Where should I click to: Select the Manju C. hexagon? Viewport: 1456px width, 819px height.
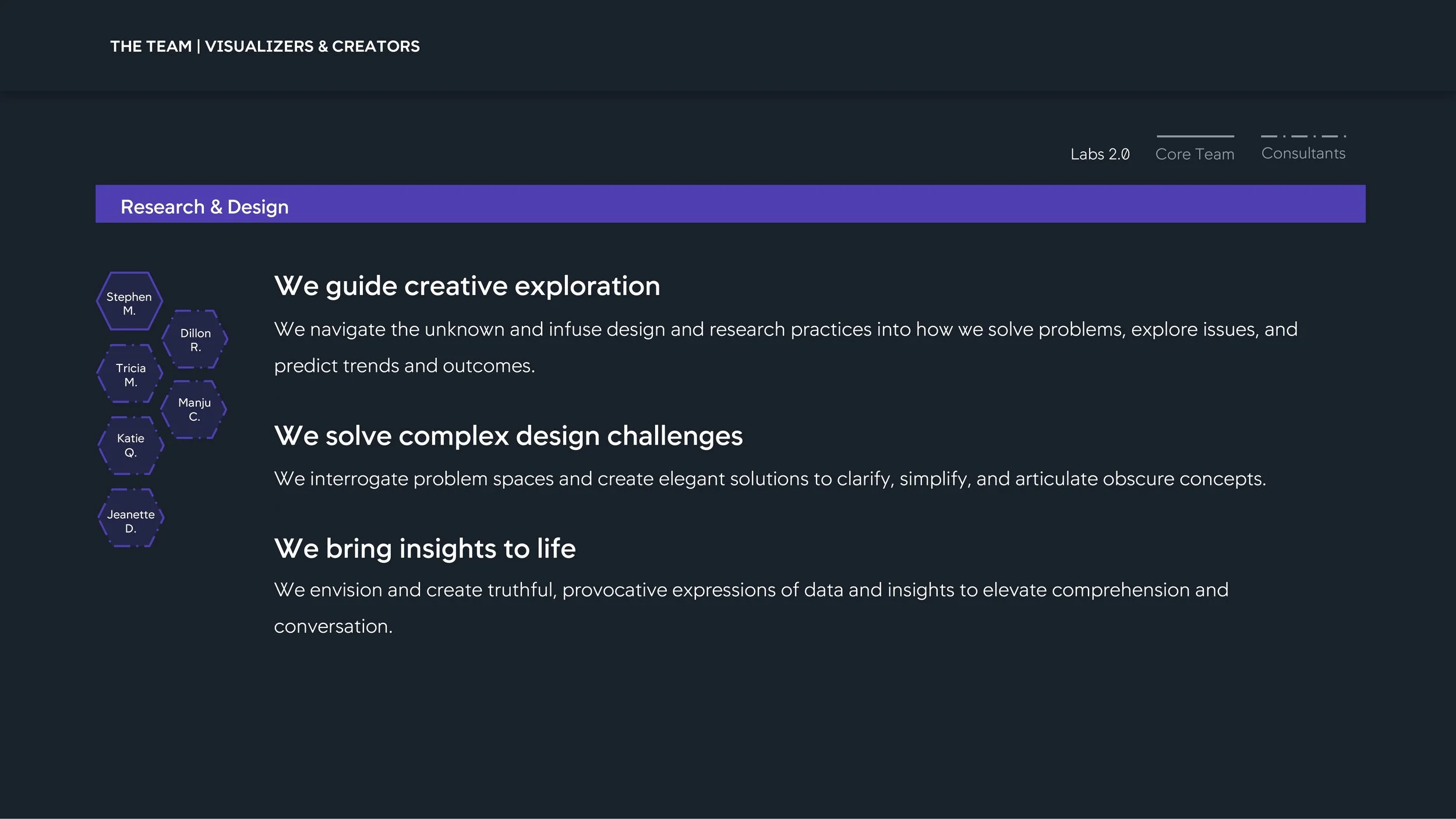[194, 409]
